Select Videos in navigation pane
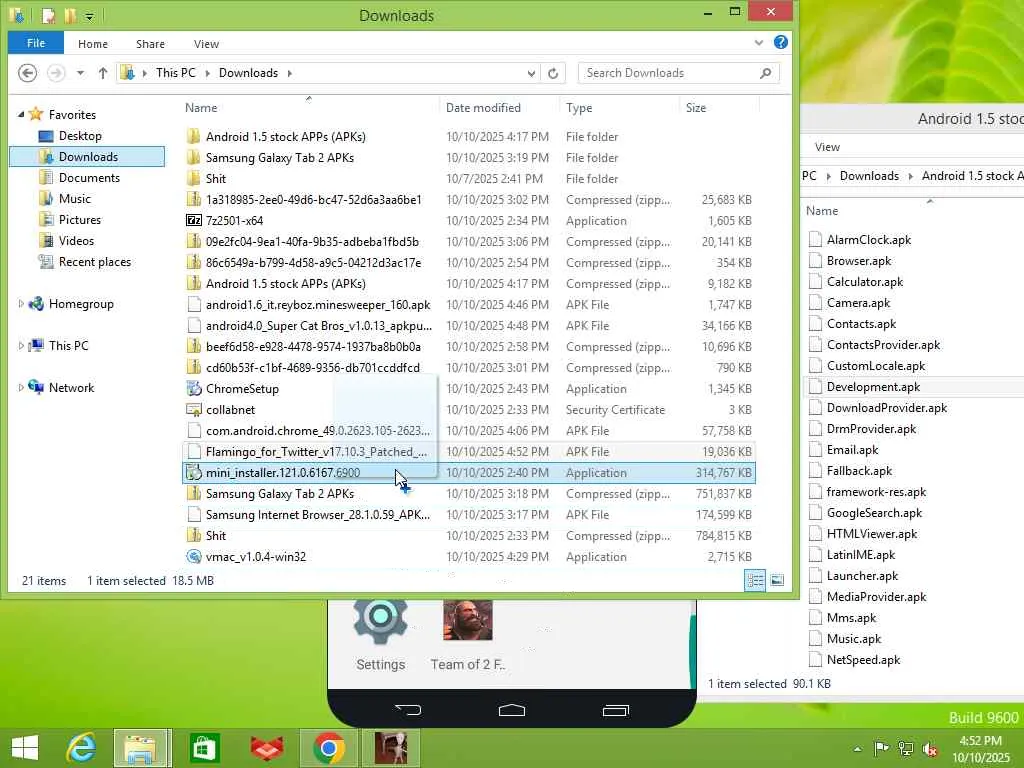The height and width of the screenshot is (768, 1024). click(76, 240)
